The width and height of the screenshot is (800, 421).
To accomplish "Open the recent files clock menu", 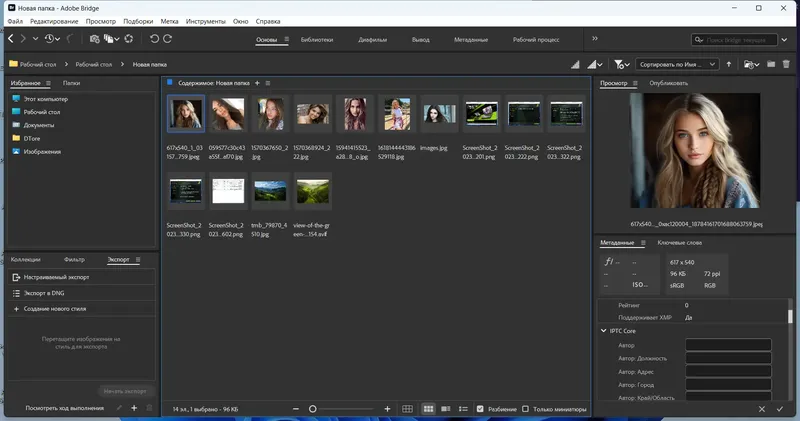I will click(52, 39).
